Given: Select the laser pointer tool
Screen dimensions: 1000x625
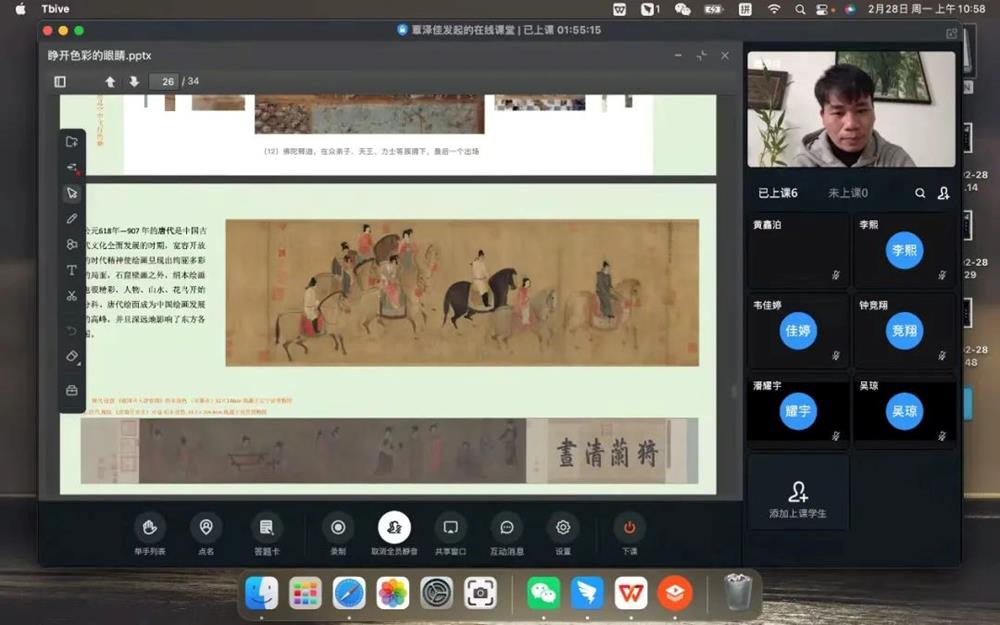Looking at the screenshot, I should click(x=72, y=168).
